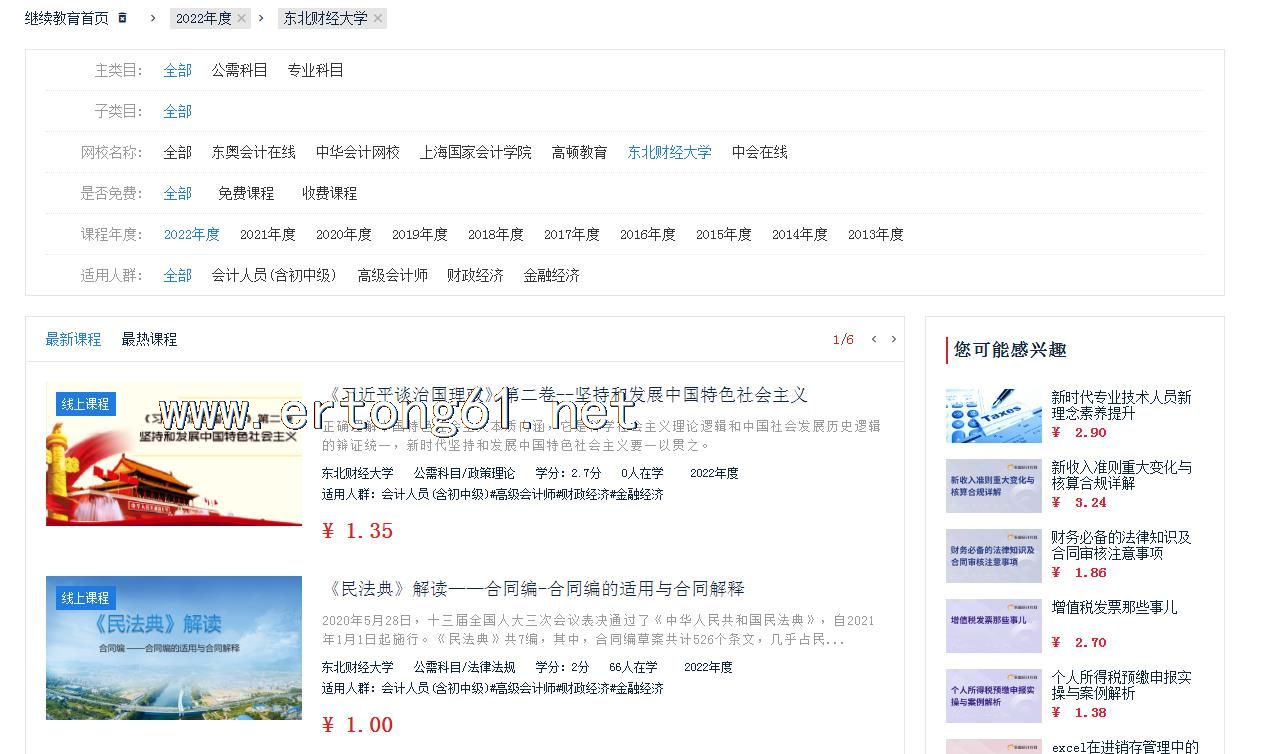
Task: Open 新收入准则 course thumbnail
Action: coord(993,485)
